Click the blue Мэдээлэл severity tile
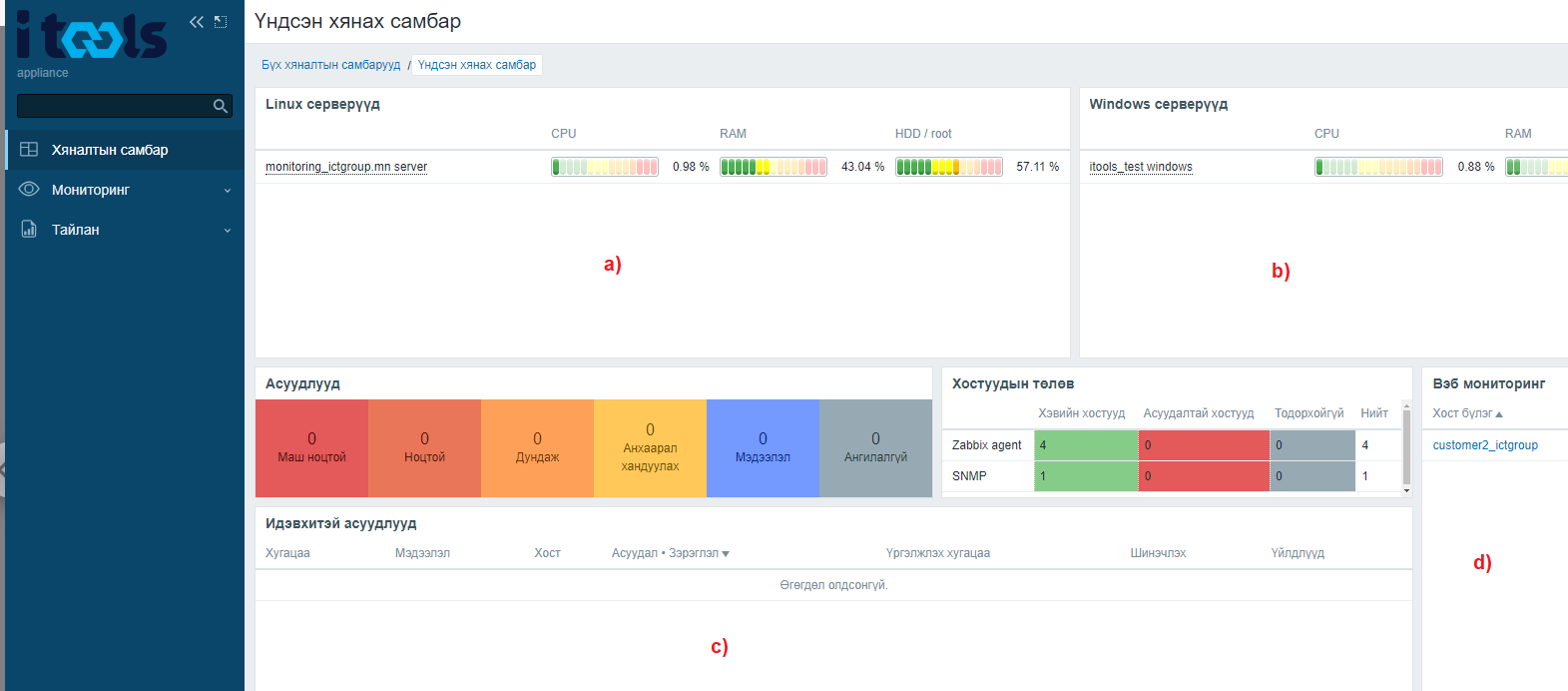Image resolution: width=1568 pixels, height=691 pixels. click(763, 448)
